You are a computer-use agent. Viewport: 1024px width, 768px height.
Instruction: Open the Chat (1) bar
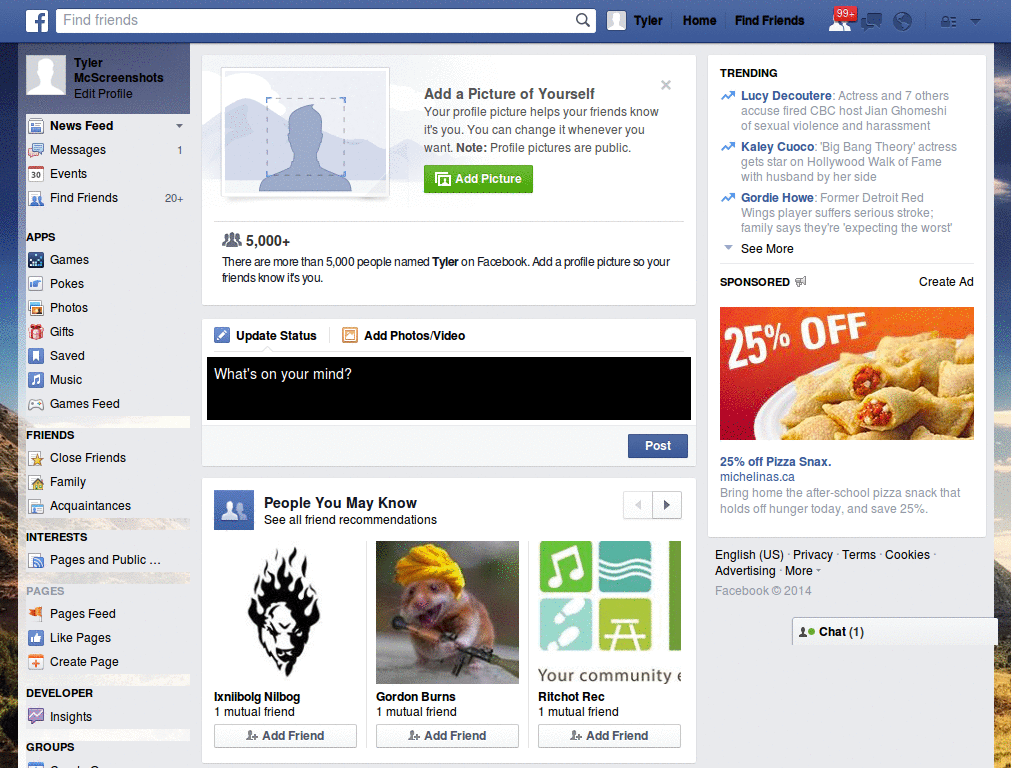pos(895,632)
